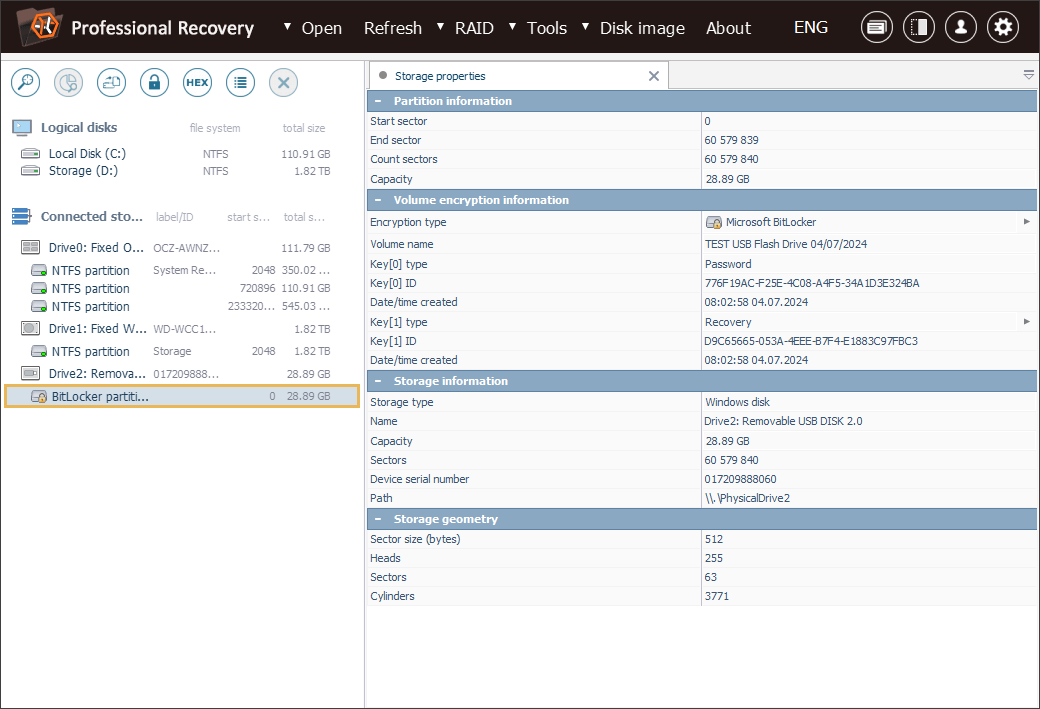The width and height of the screenshot is (1040, 709).
Task: Click the Storage type value Windows disk
Action: [x=738, y=402]
